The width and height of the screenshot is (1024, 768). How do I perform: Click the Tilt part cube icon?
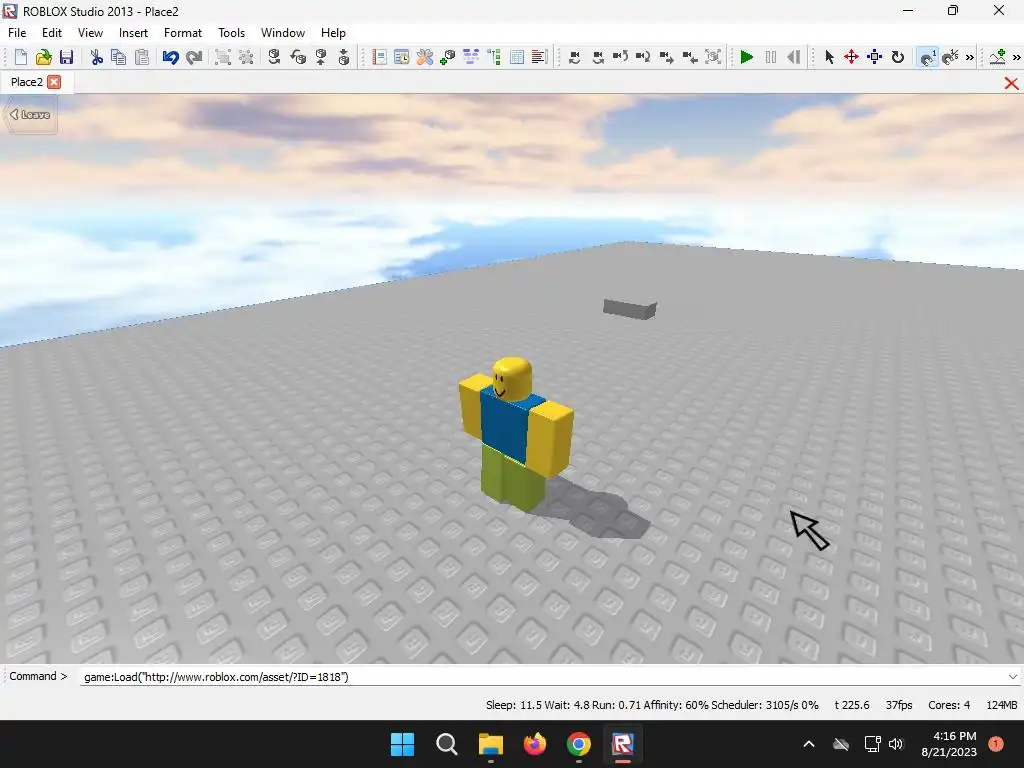(x=298, y=57)
